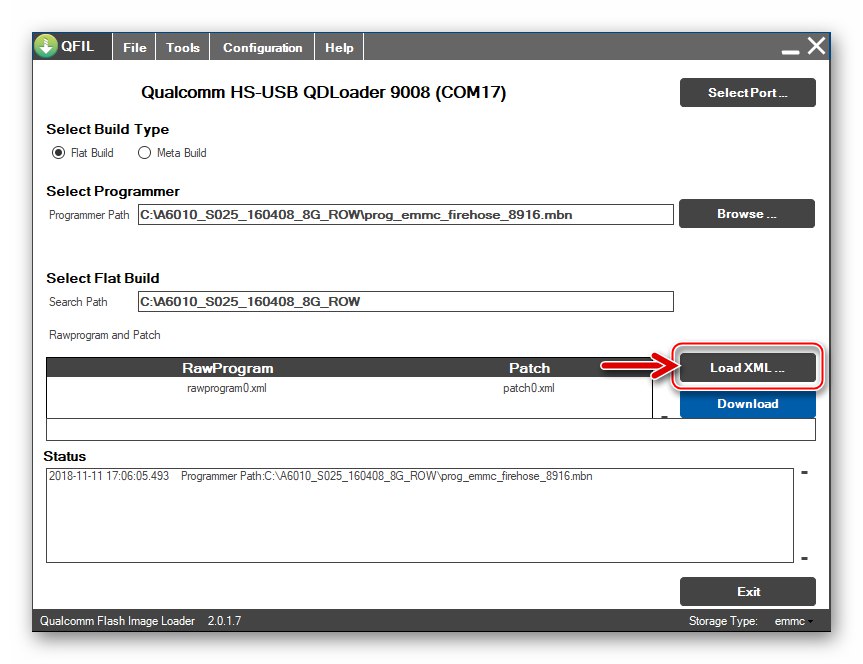The image size is (863, 664).
Task: Minimize the QFIL window
Action: tap(790, 51)
